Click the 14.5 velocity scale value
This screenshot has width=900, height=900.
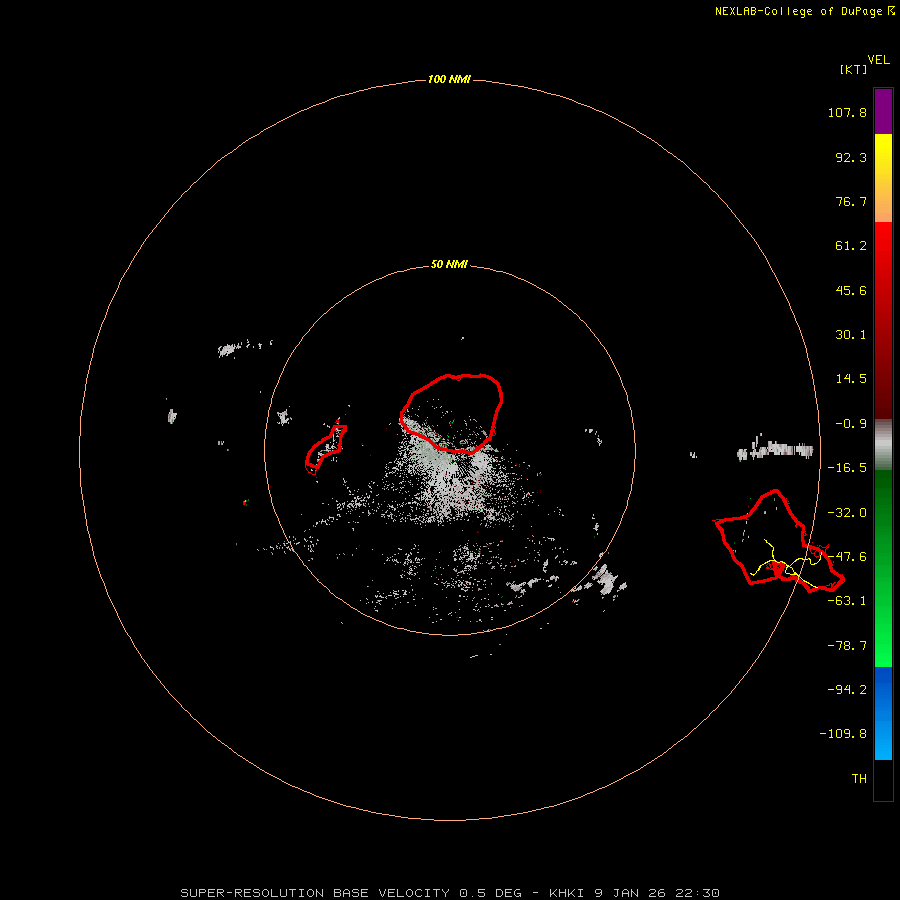point(851,379)
